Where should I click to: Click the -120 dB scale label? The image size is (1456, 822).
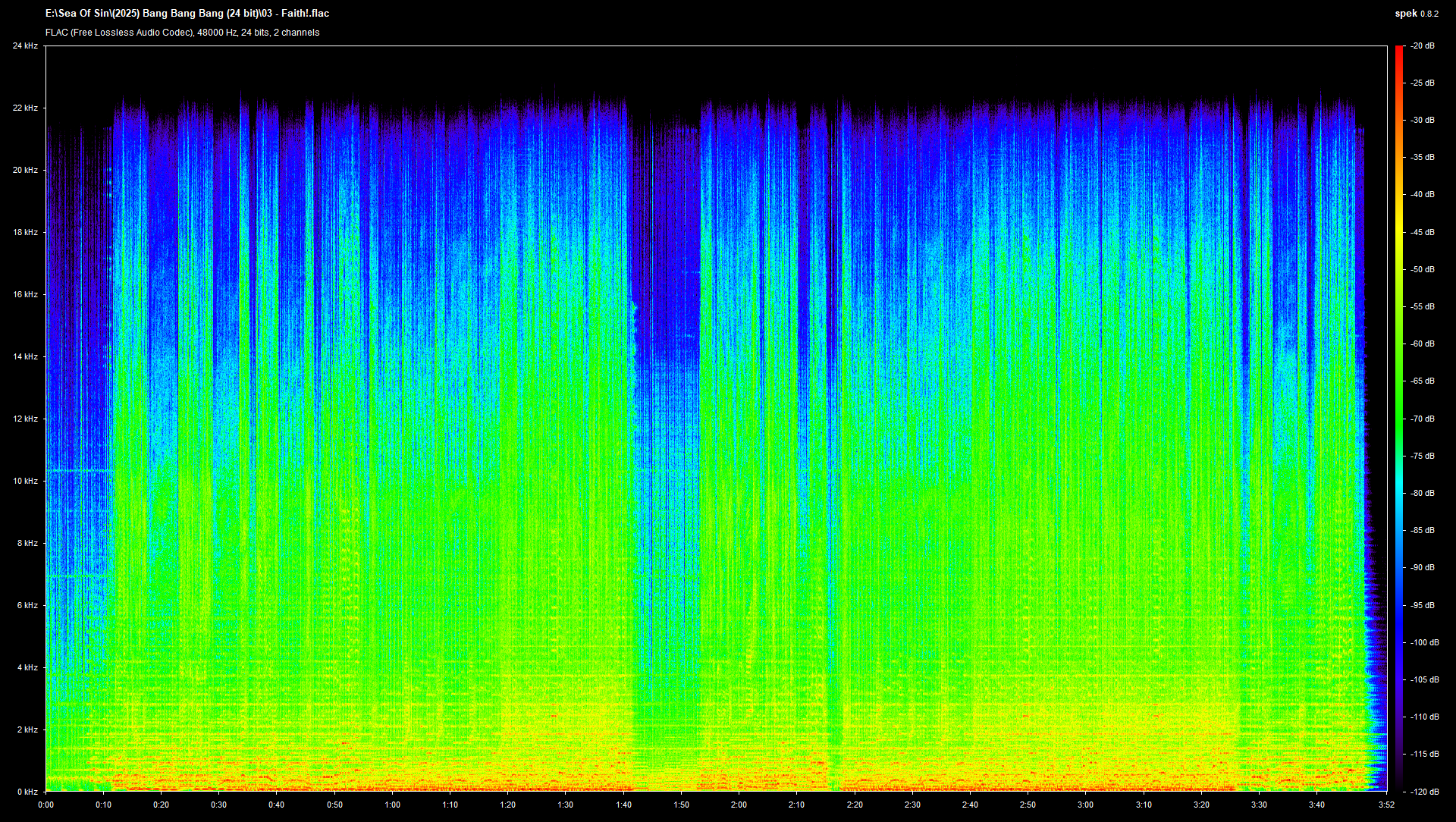[x=1424, y=792]
